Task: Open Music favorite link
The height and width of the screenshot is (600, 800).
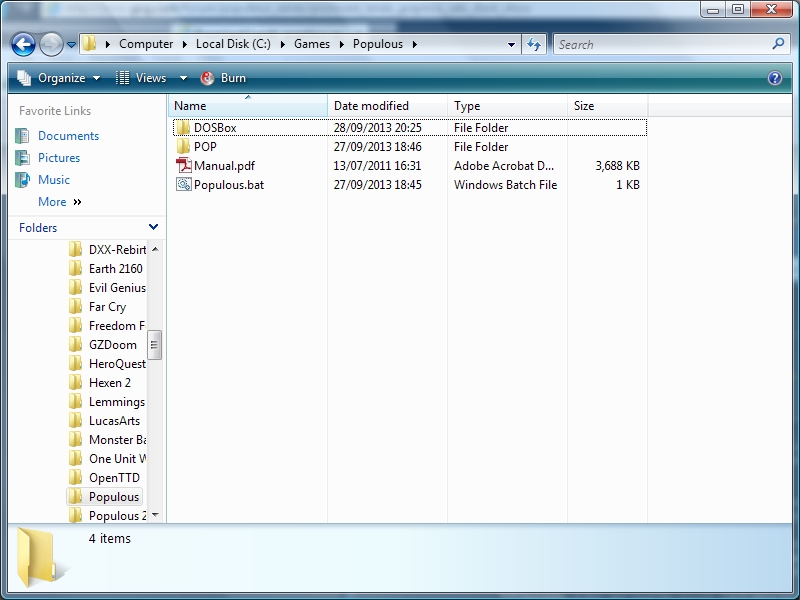Action: point(54,180)
